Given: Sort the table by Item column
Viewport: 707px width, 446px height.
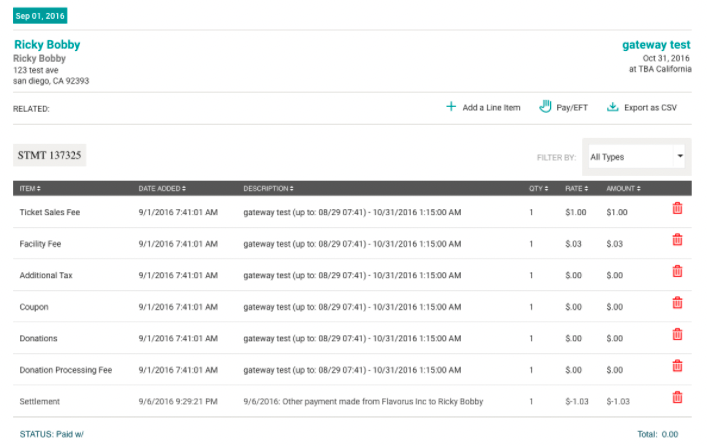Looking at the screenshot, I should click(x=30, y=189).
